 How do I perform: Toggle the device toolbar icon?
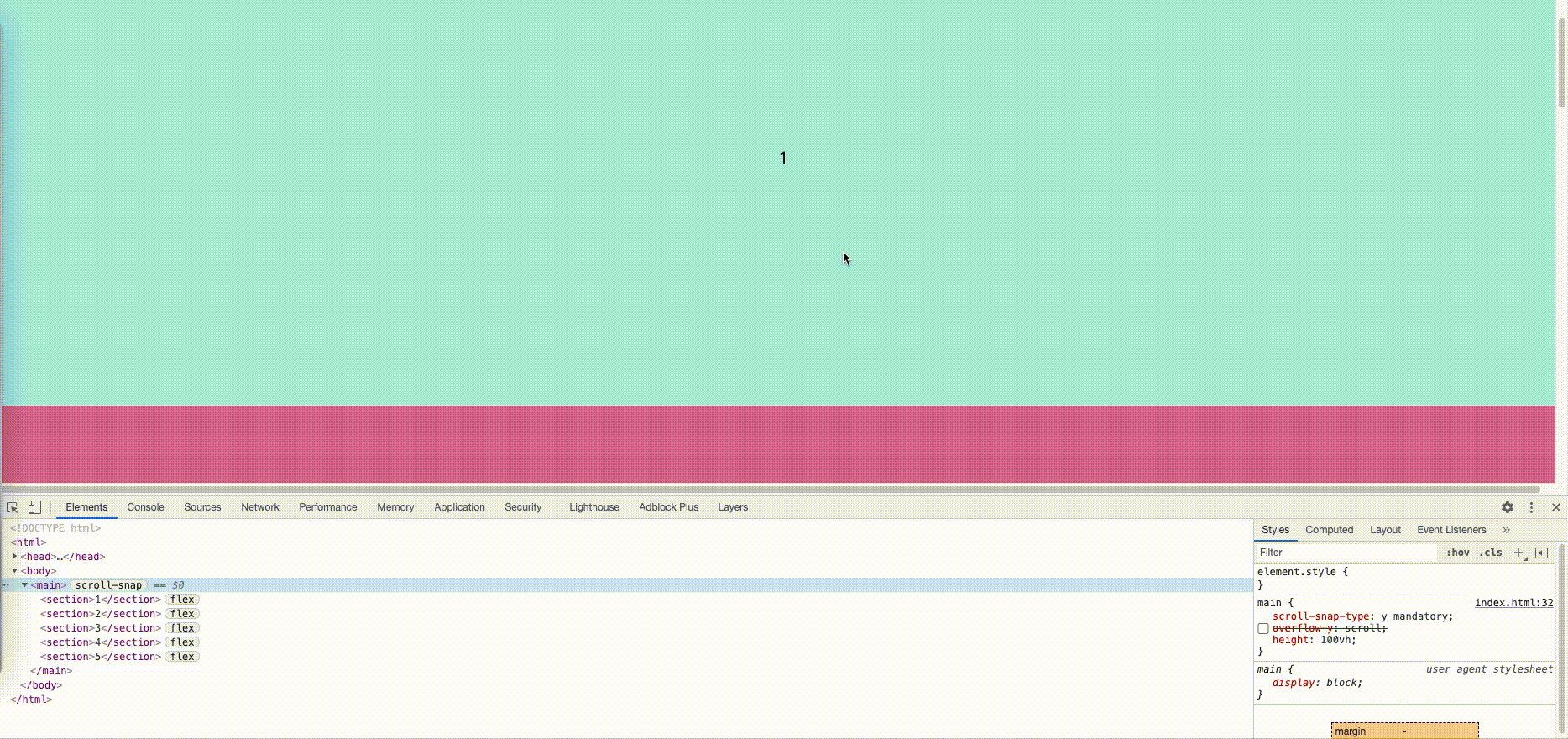[34, 507]
